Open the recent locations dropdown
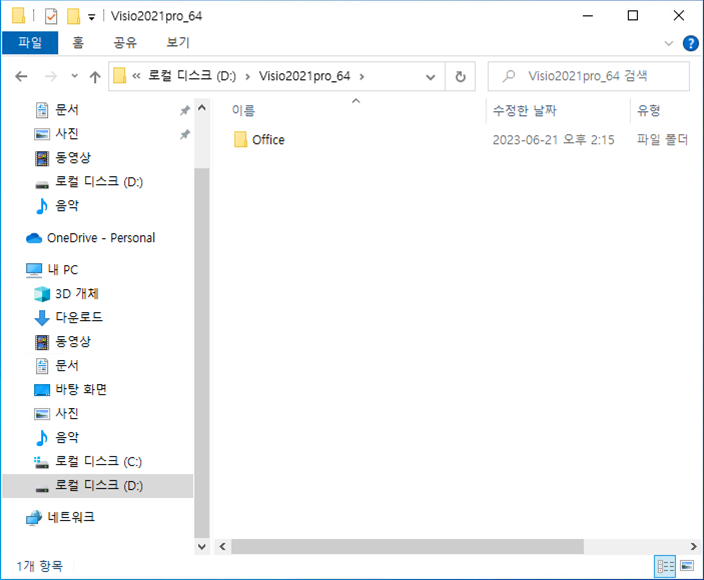 tap(75, 76)
